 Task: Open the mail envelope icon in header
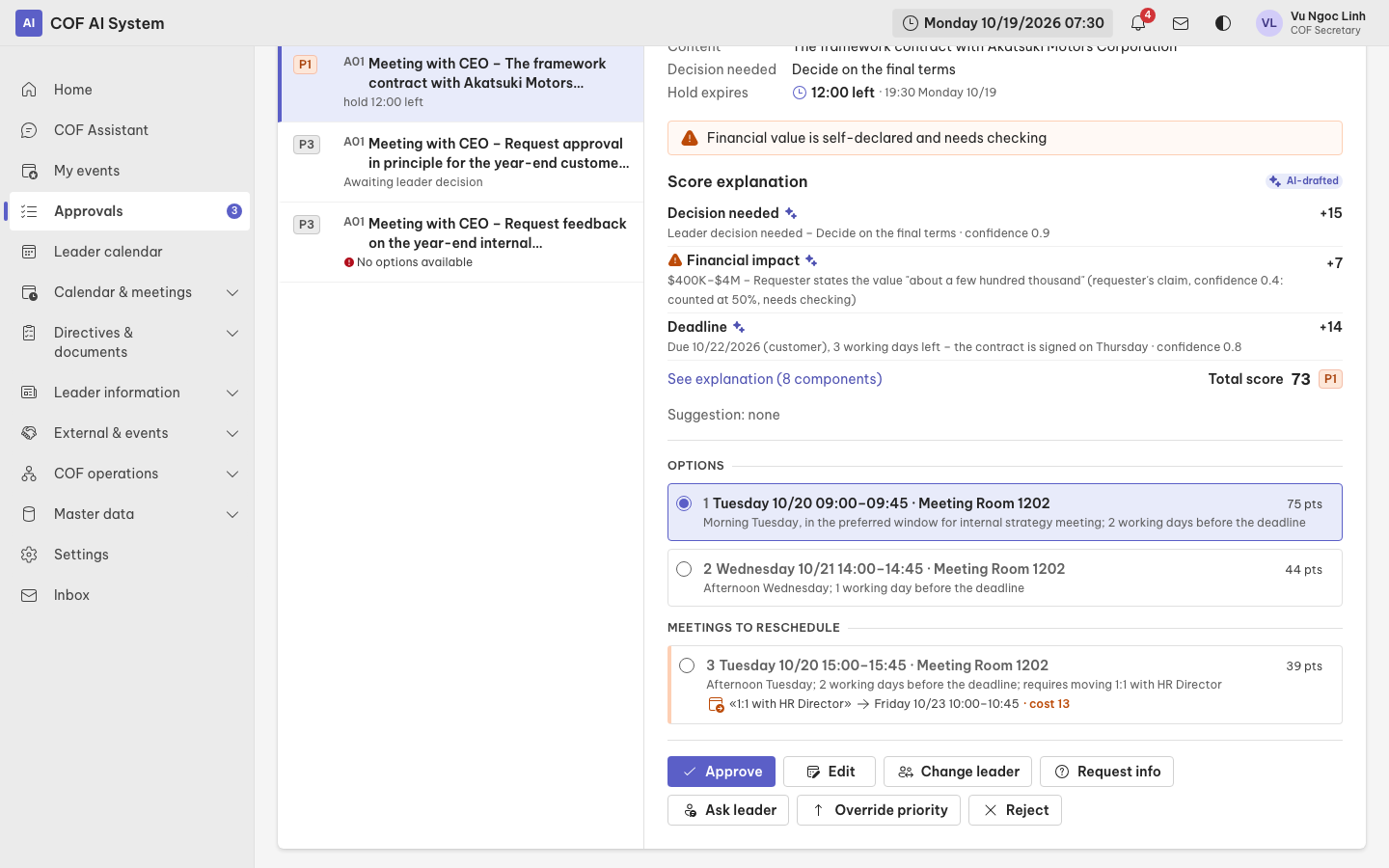[x=1181, y=23]
